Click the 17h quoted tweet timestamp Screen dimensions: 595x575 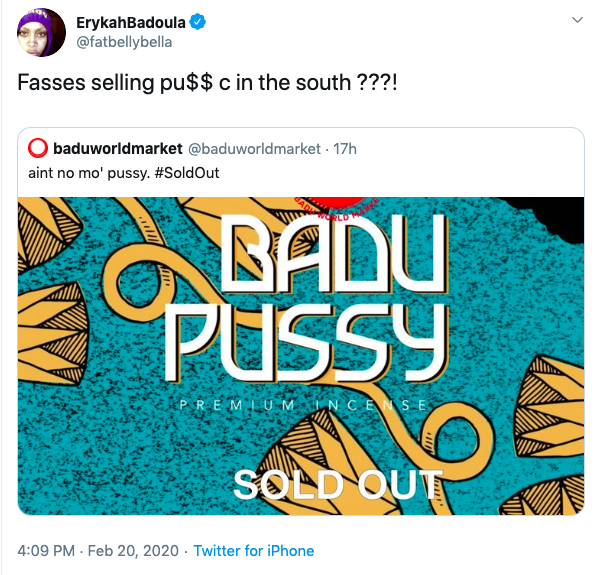point(345,149)
